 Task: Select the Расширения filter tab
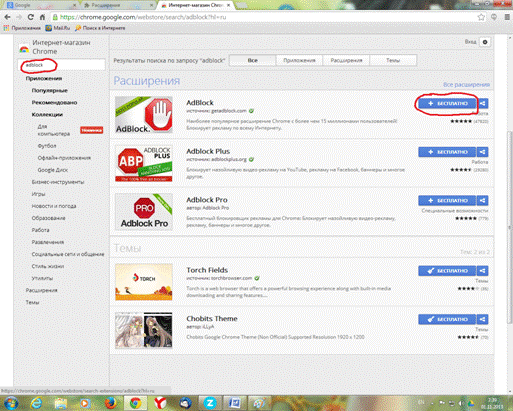point(346,60)
